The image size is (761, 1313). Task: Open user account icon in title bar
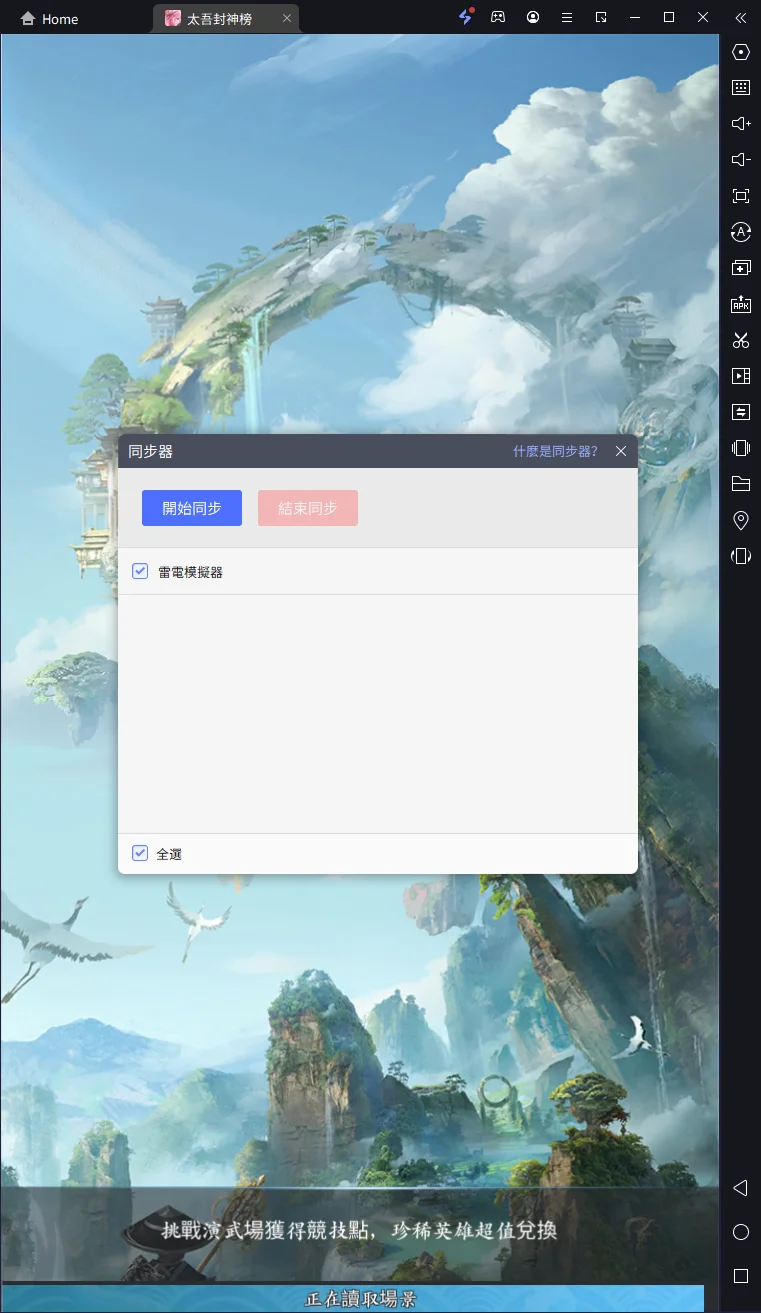click(533, 17)
